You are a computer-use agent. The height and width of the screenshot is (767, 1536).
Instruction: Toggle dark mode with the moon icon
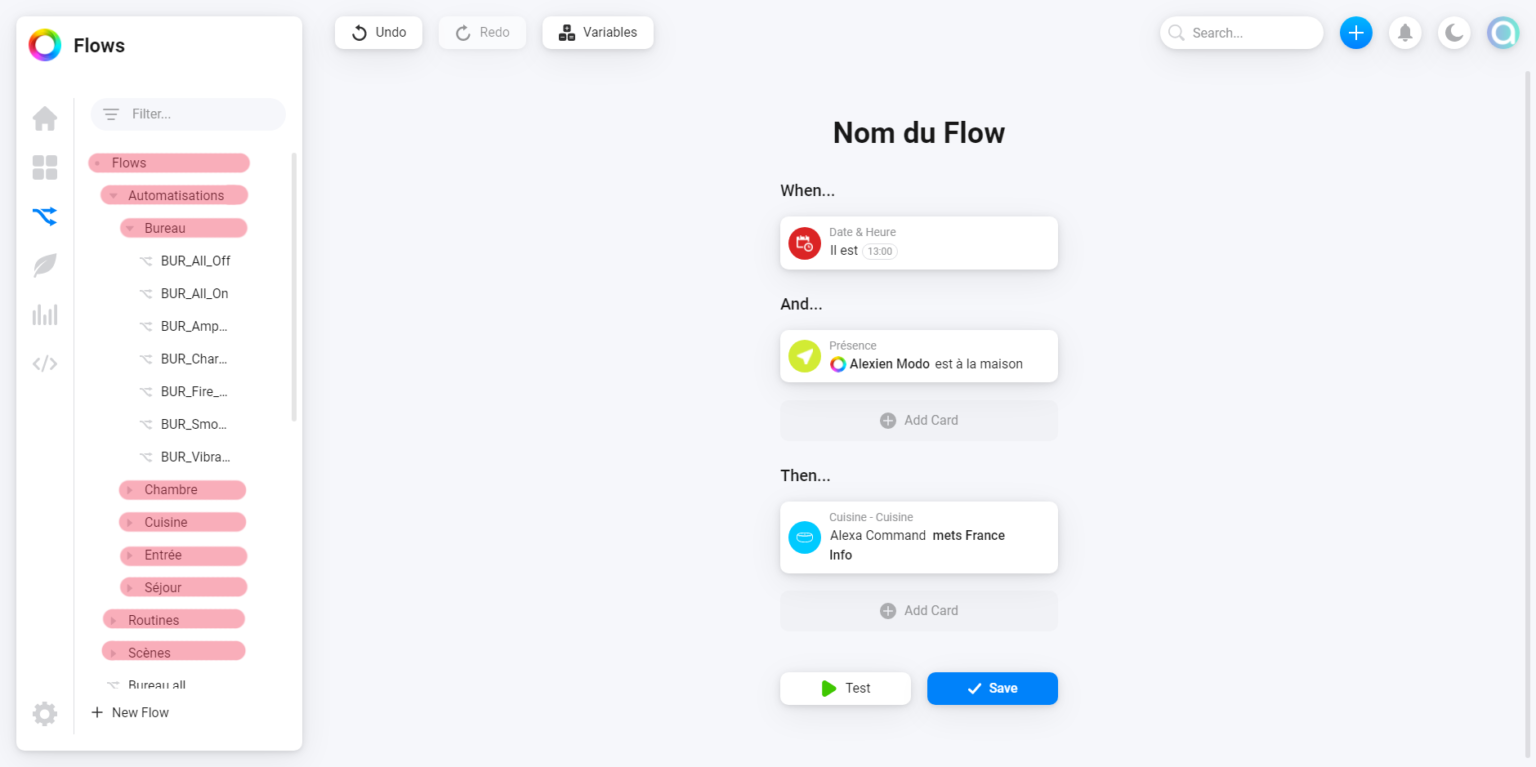pos(1453,32)
